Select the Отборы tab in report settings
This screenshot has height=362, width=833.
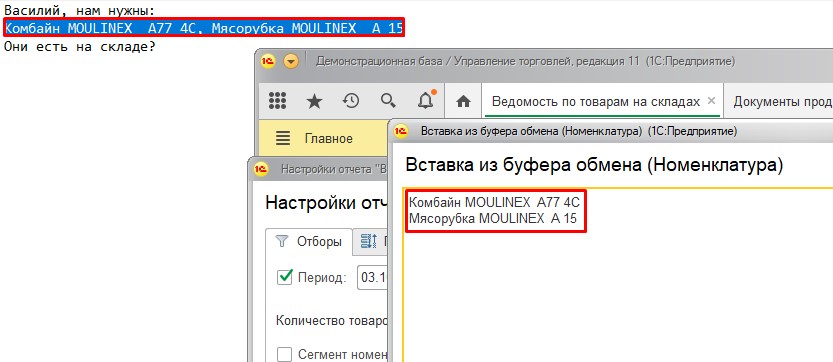tap(309, 242)
